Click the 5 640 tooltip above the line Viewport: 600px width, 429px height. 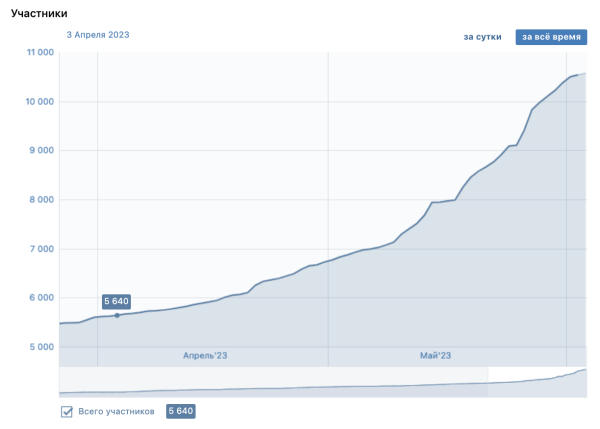116,300
